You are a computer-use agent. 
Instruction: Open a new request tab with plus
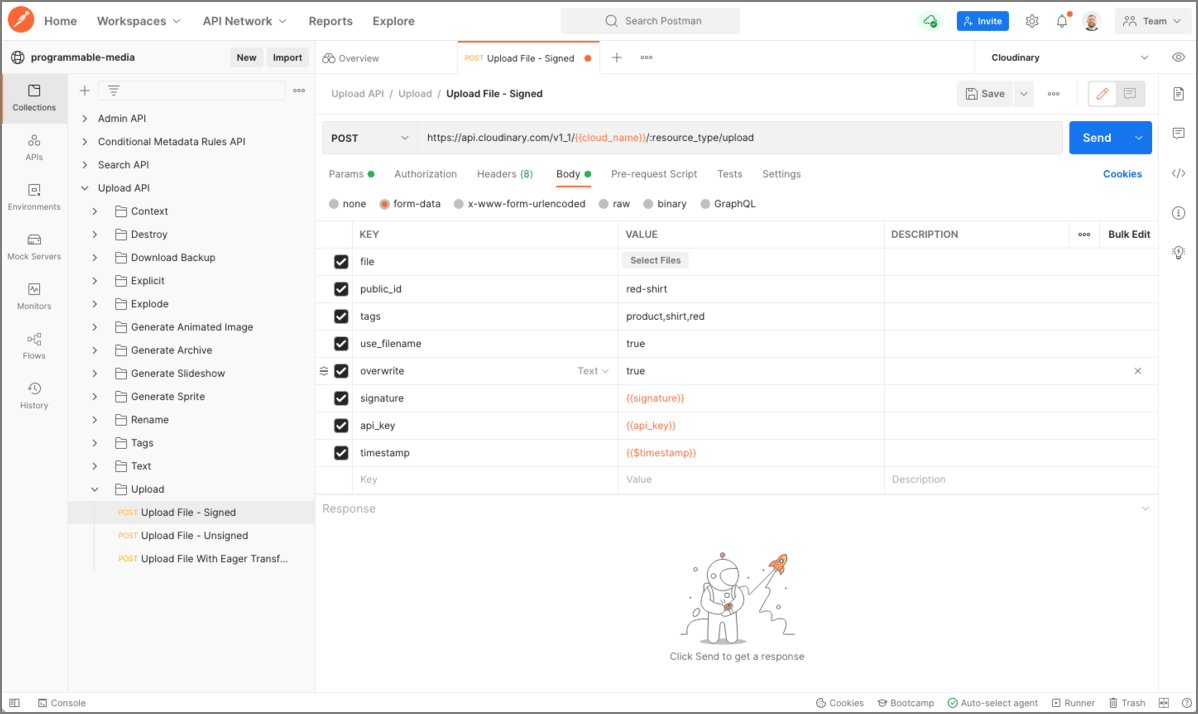617,57
